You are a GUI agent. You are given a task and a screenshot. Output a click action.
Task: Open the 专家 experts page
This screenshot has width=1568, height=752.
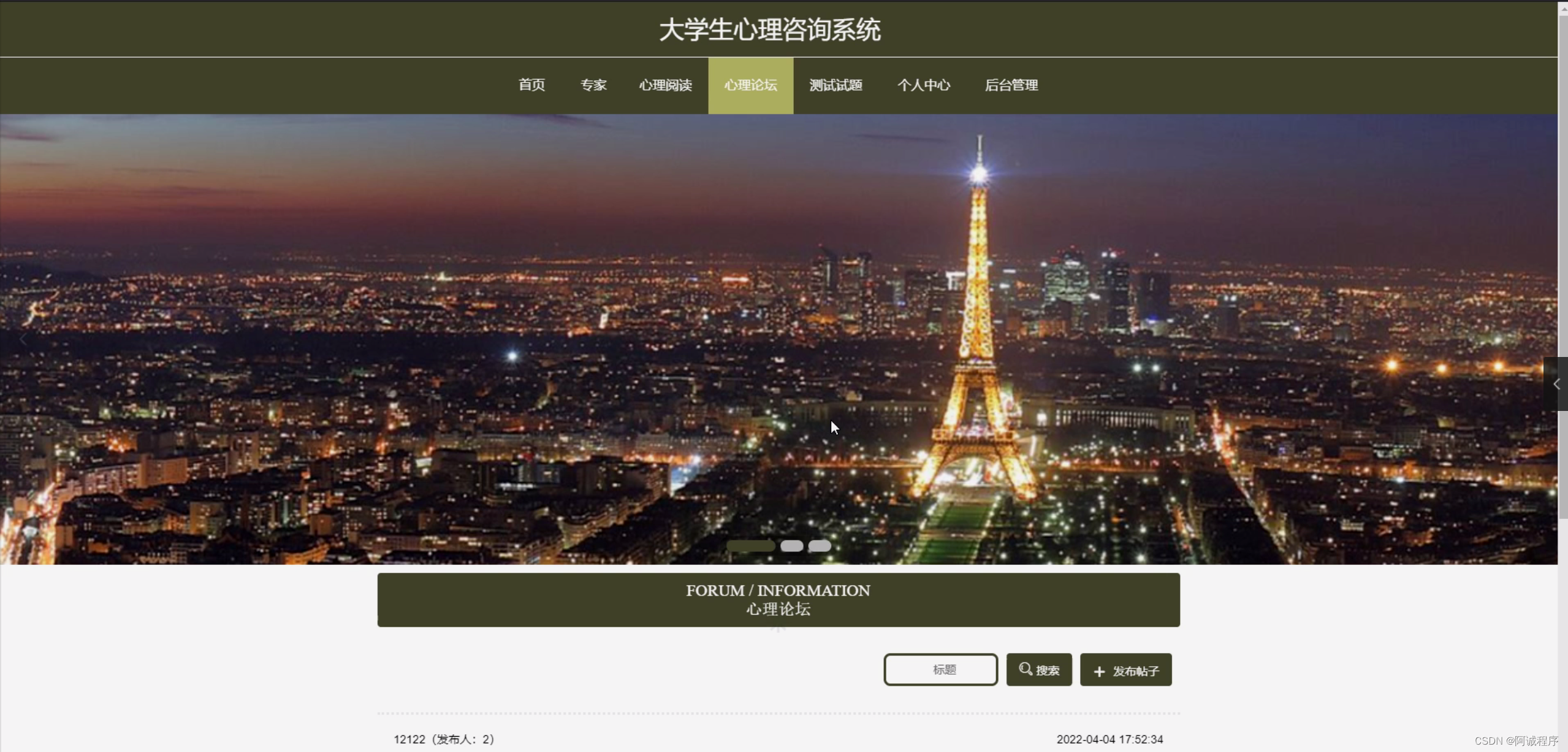tap(593, 85)
